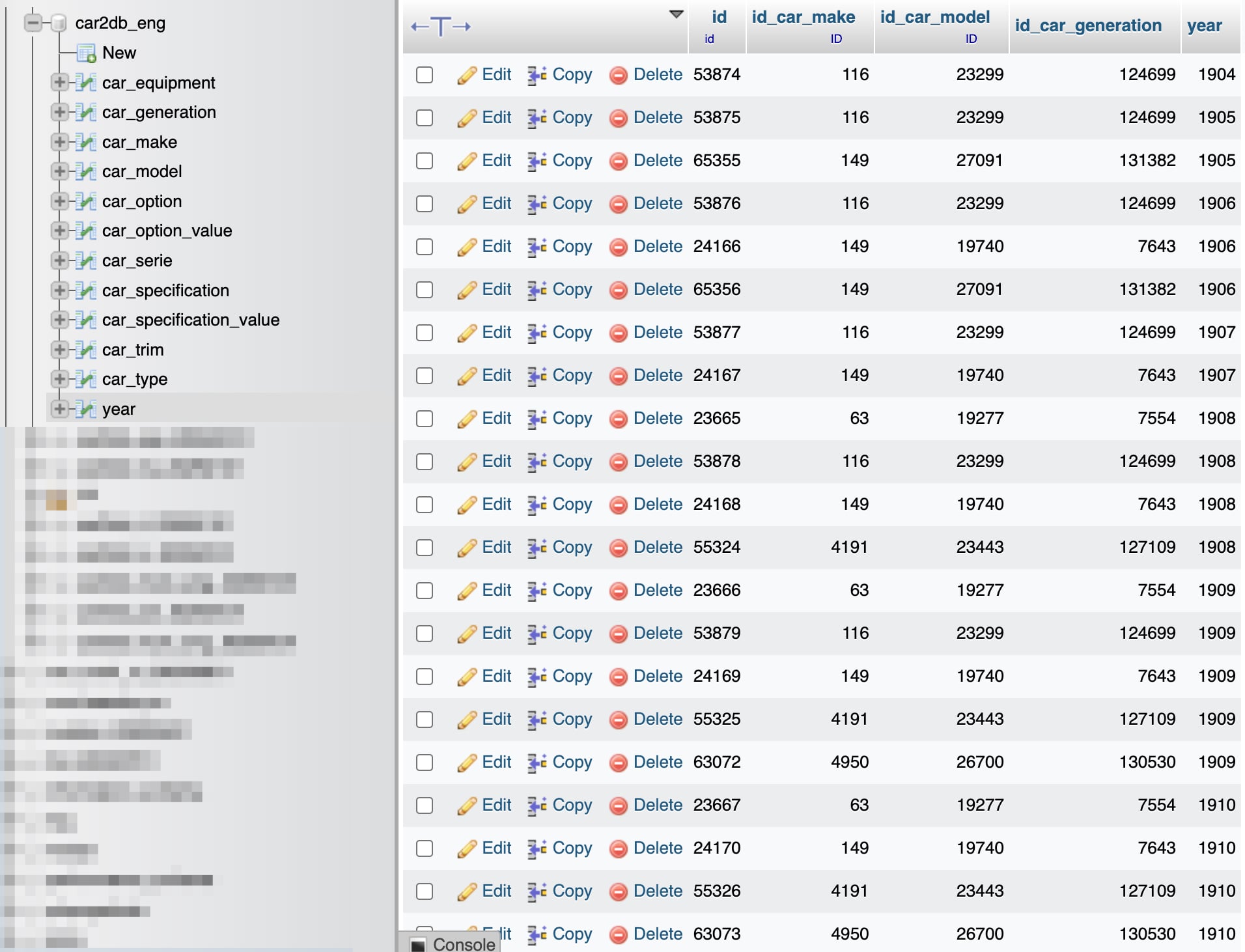
Task: Open the car_specification_value table
Action: pos(191,320)
